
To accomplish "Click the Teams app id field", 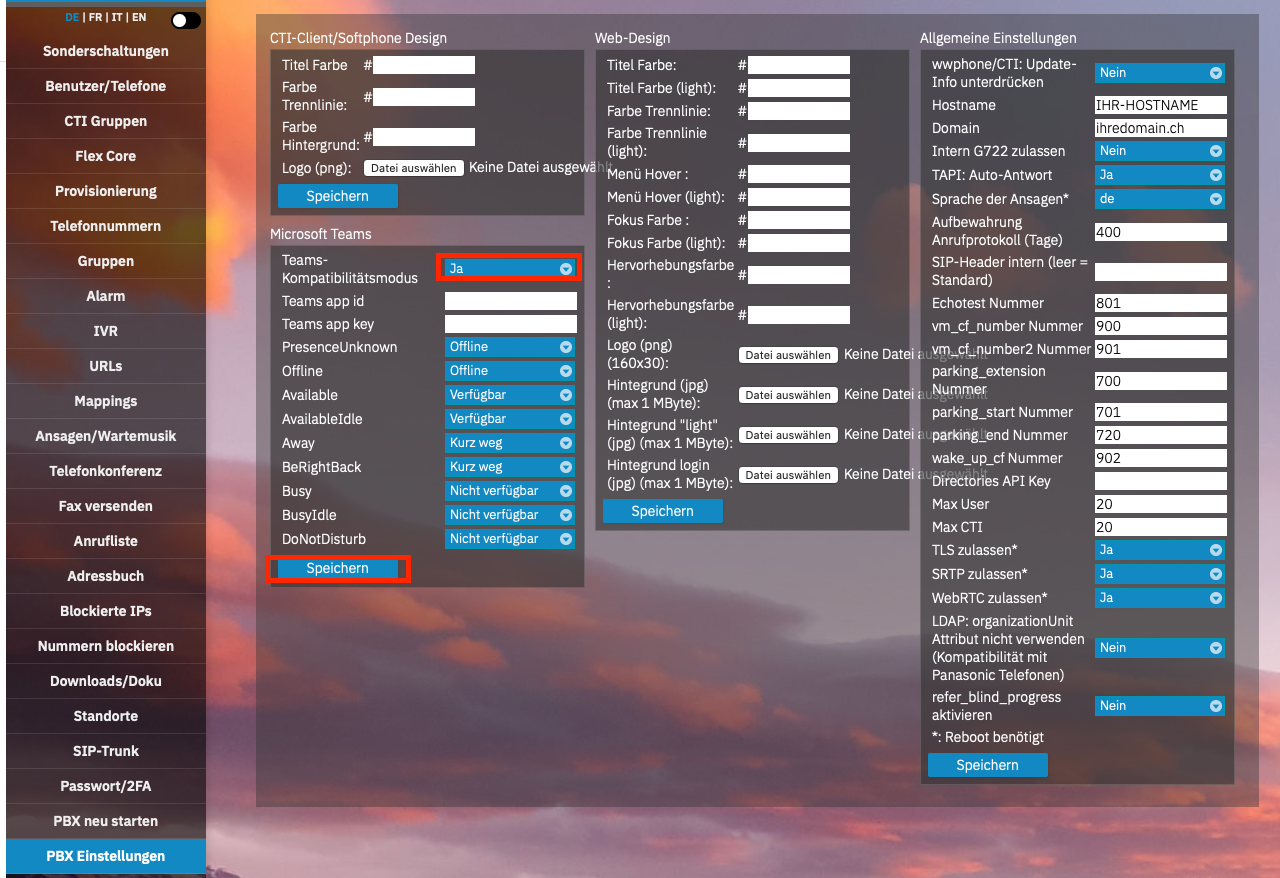I will point(510,301).
